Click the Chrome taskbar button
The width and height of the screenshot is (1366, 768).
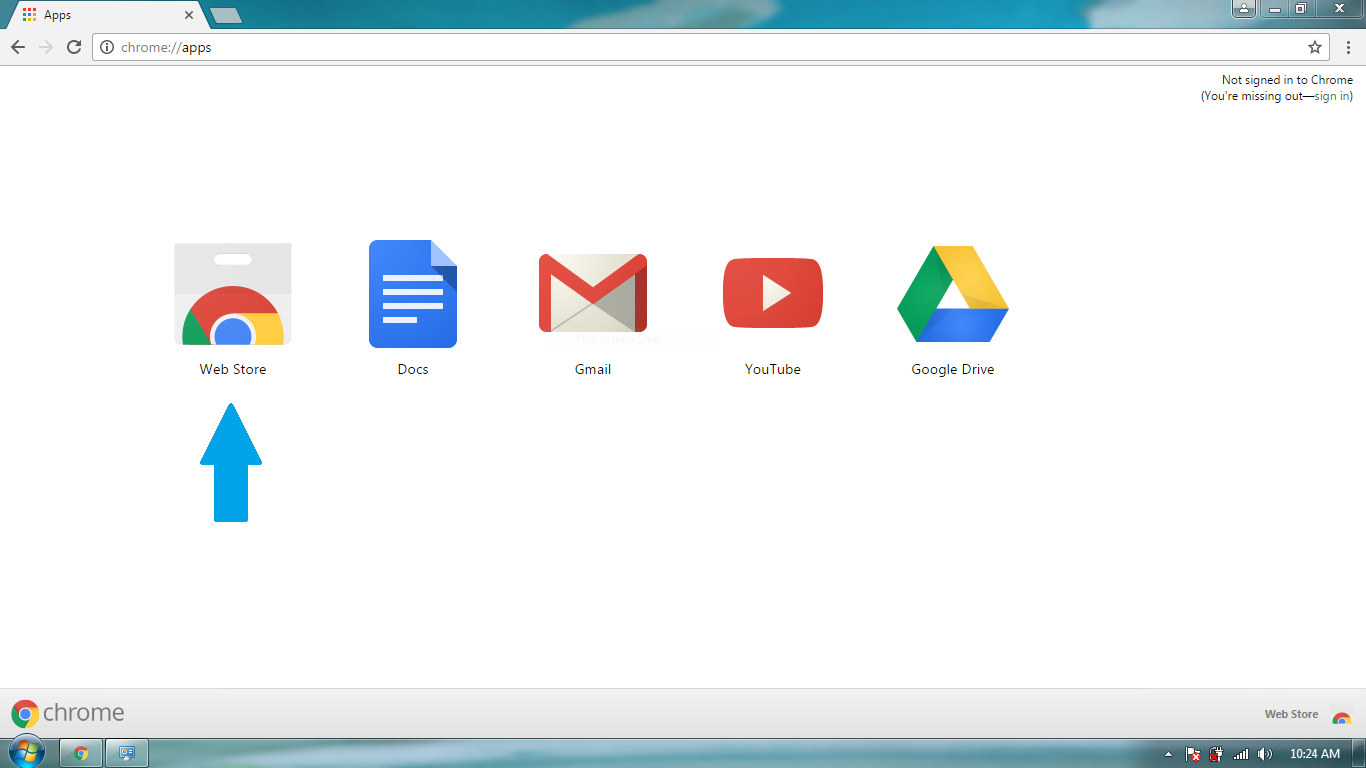click(81, 753)
